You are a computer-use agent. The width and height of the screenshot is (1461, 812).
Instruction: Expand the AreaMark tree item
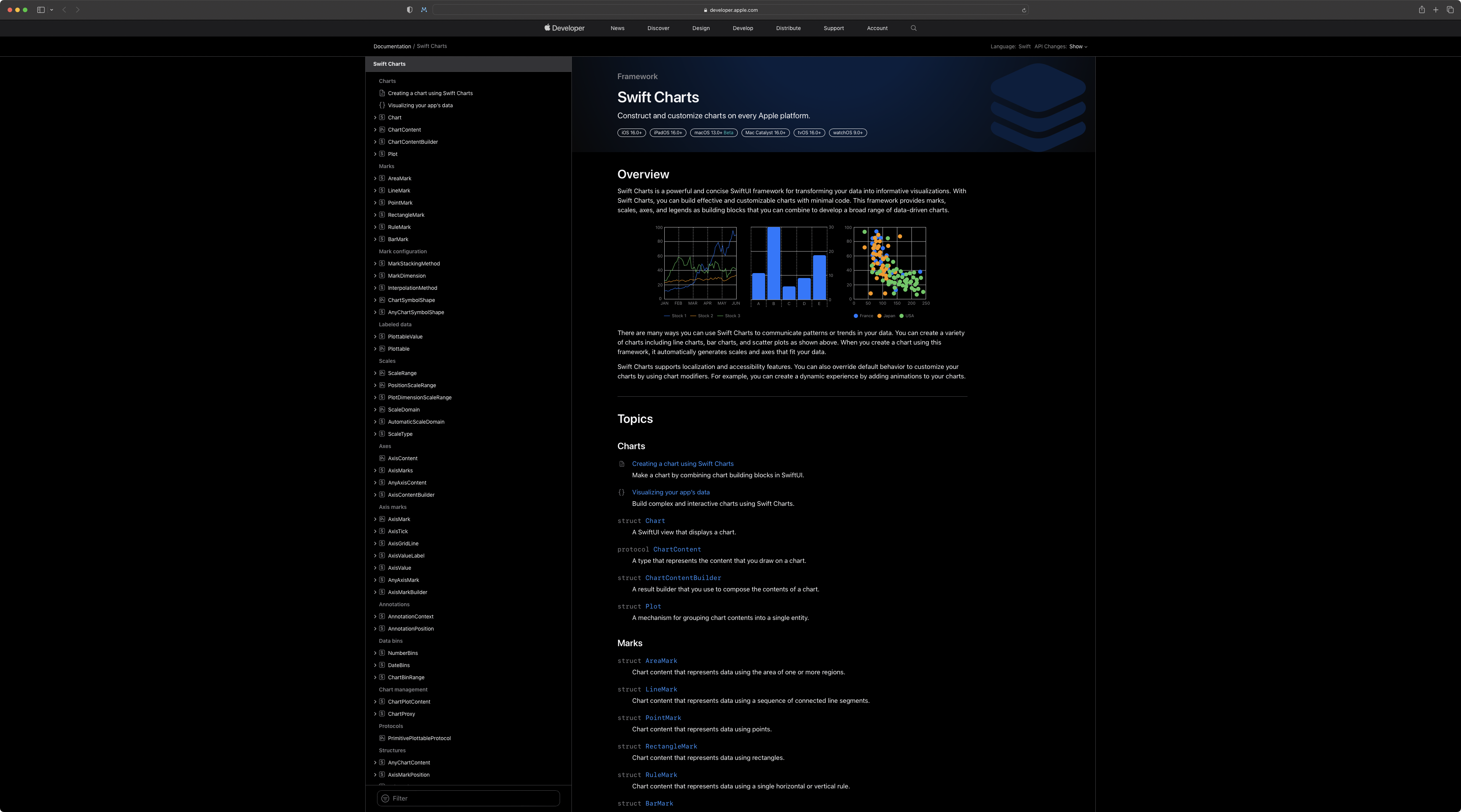[375, 179]
